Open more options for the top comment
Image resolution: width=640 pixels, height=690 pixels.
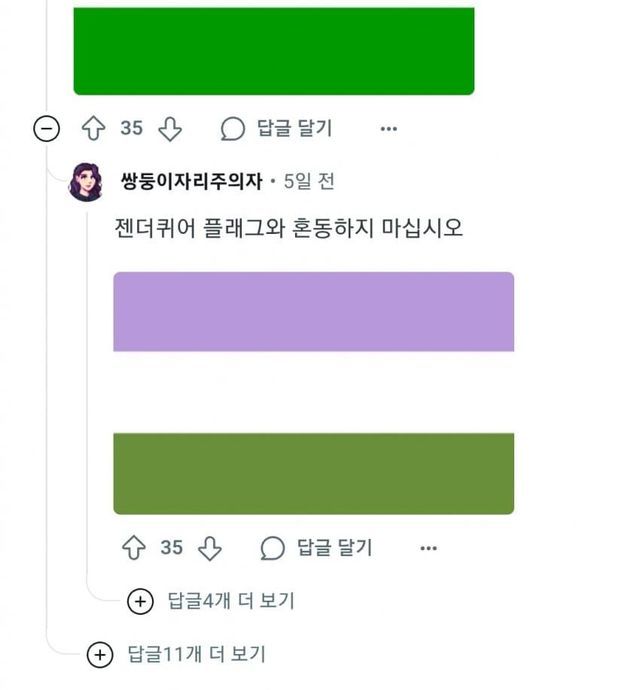click(389, 128)
